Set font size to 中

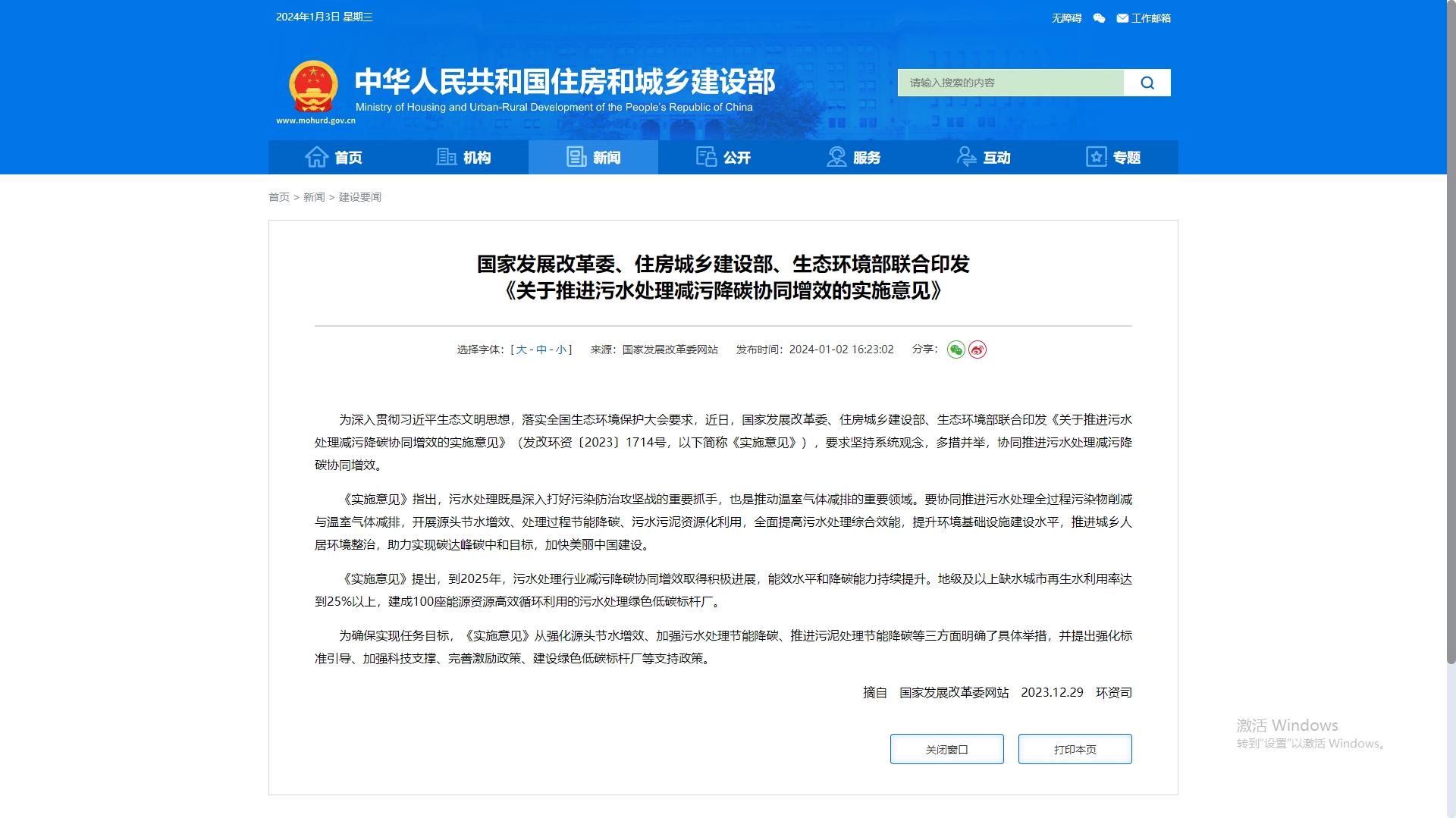point(541,349)
